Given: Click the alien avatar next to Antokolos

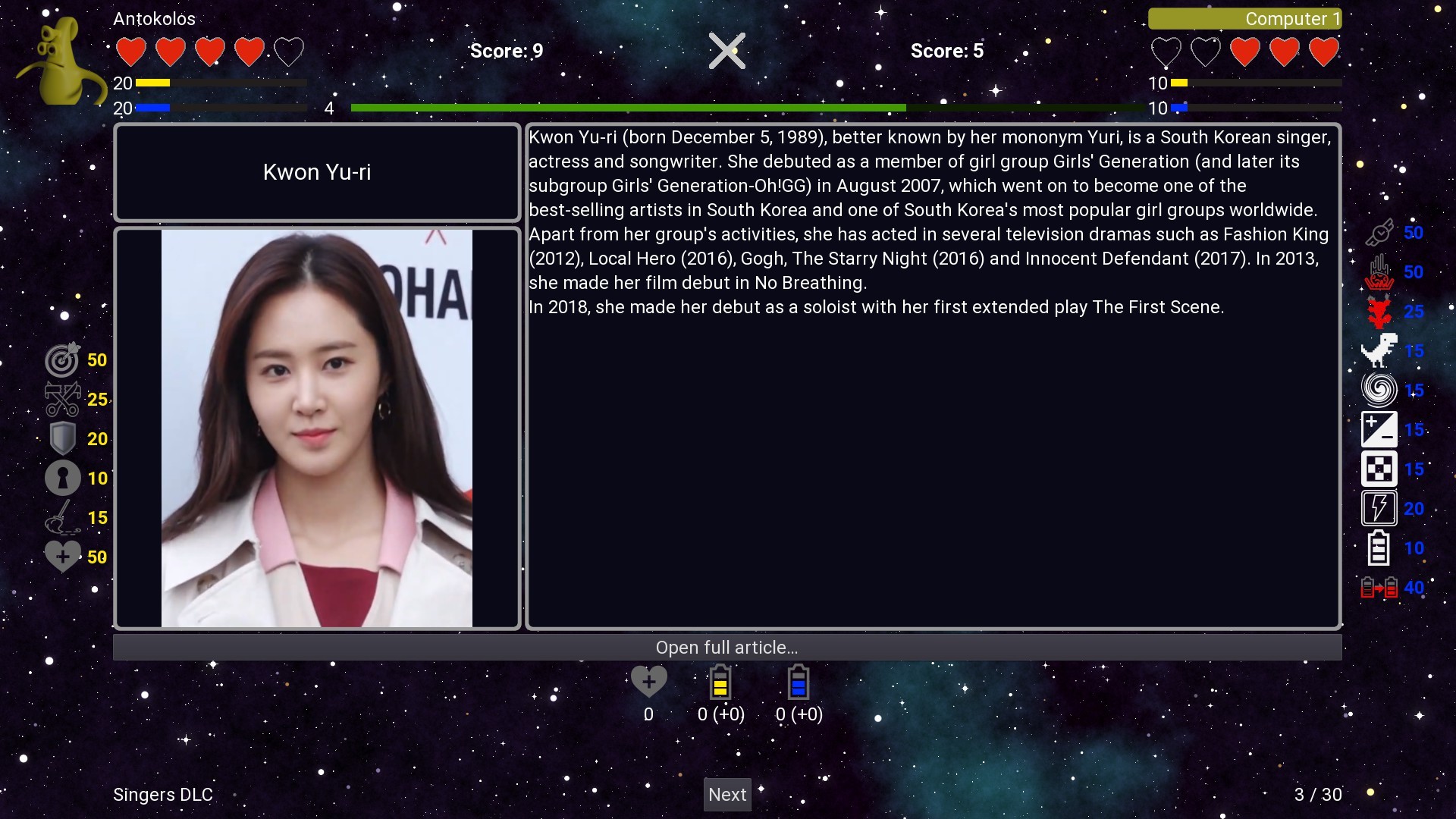Looking at the screenshot, I should (62, 61).
